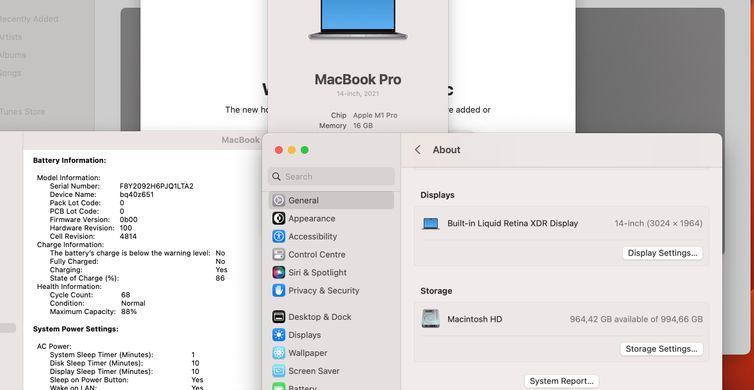
Task: Open Appearance settings icon
Action: (x=278, y=218)
